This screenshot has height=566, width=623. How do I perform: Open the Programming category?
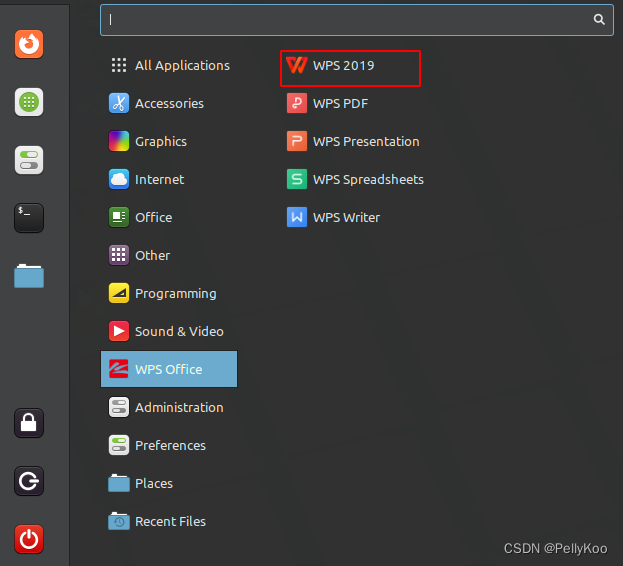(x=176, y=294)
